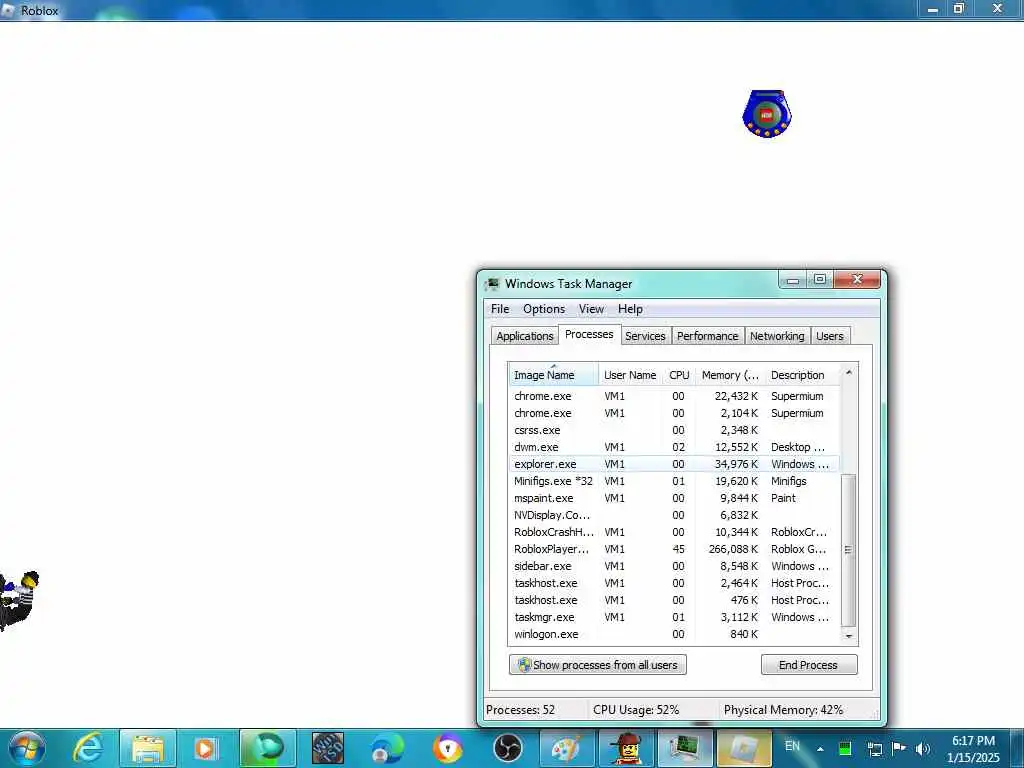Open the File menu in Task Manager

(x=500, y=309)
